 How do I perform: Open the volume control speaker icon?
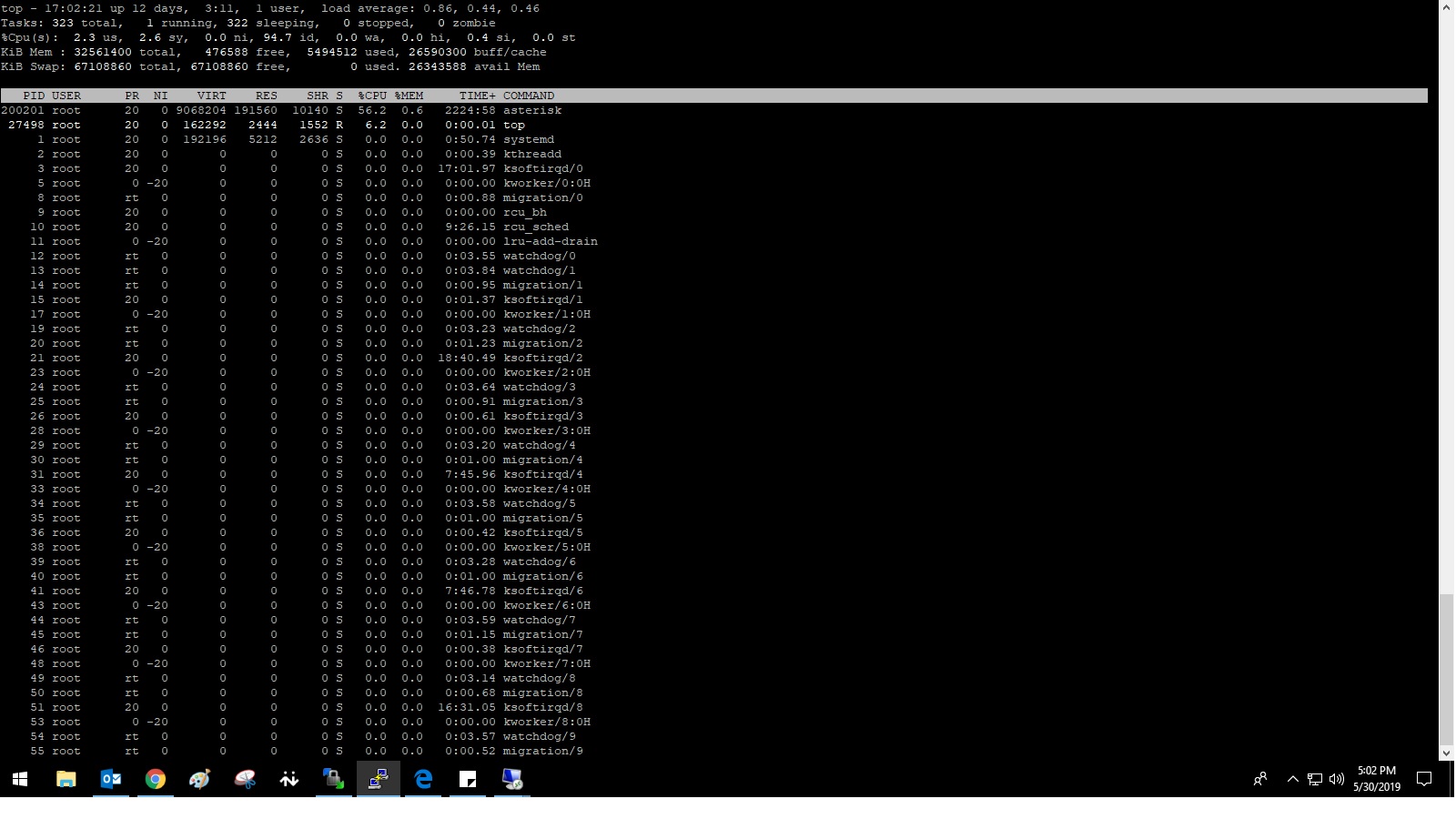click(x=1336, y=779)
